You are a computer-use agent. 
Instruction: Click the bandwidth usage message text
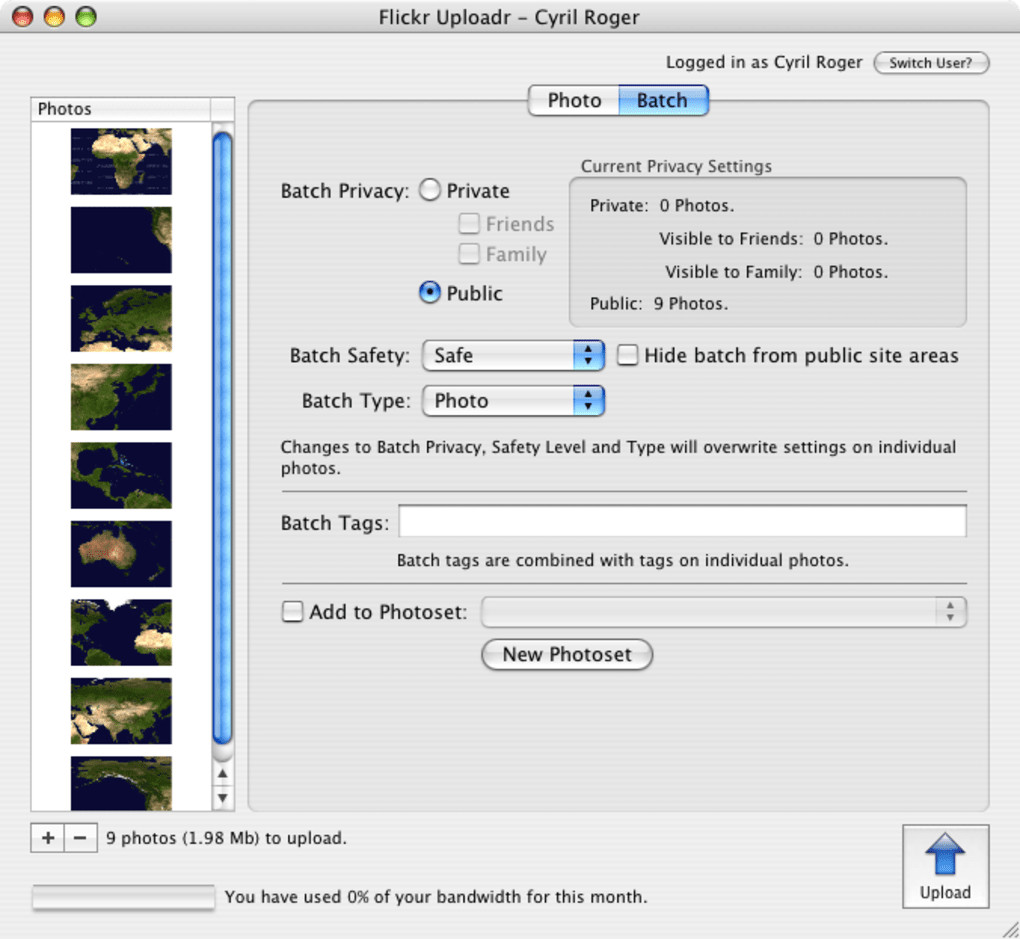(x=436, y=897)
